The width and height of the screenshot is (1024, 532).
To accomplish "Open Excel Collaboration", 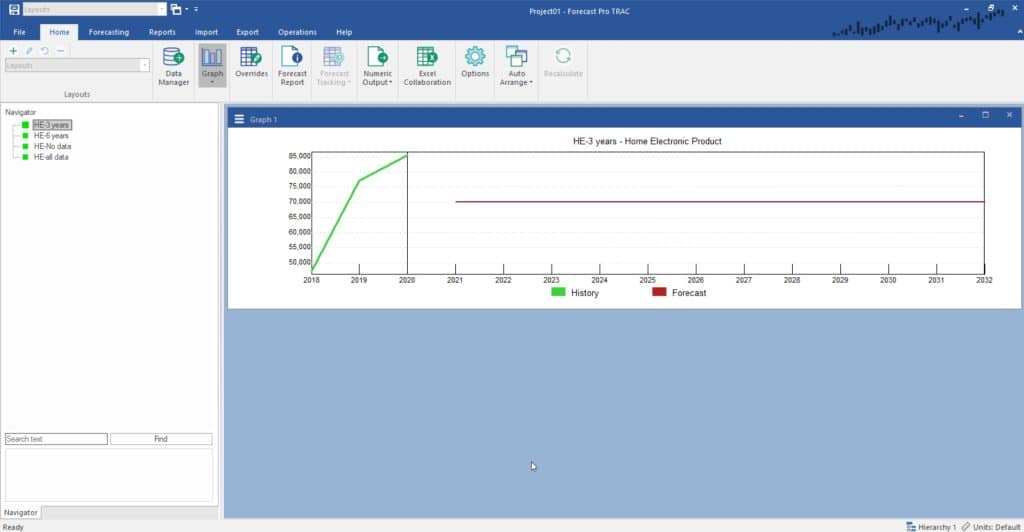I will [427, 66].
